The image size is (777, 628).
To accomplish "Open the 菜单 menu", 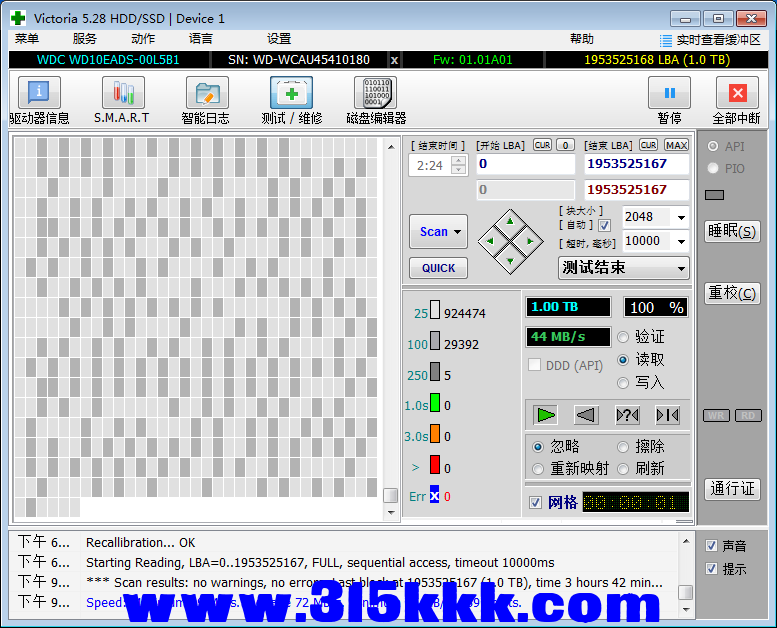I will (27, 39).
